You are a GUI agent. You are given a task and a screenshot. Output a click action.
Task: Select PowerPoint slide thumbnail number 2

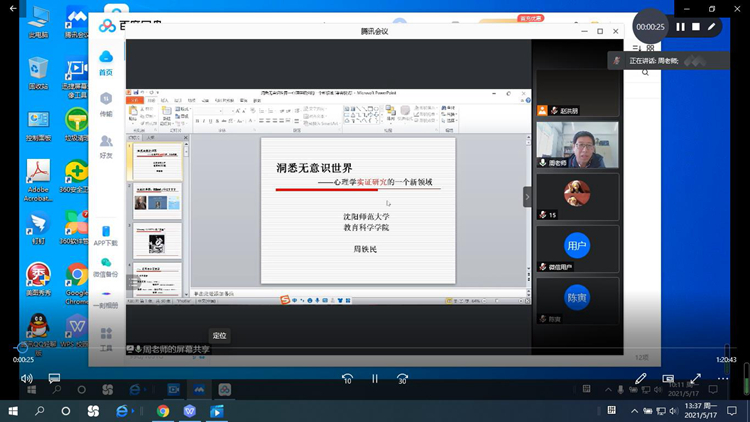coord(157,201)
